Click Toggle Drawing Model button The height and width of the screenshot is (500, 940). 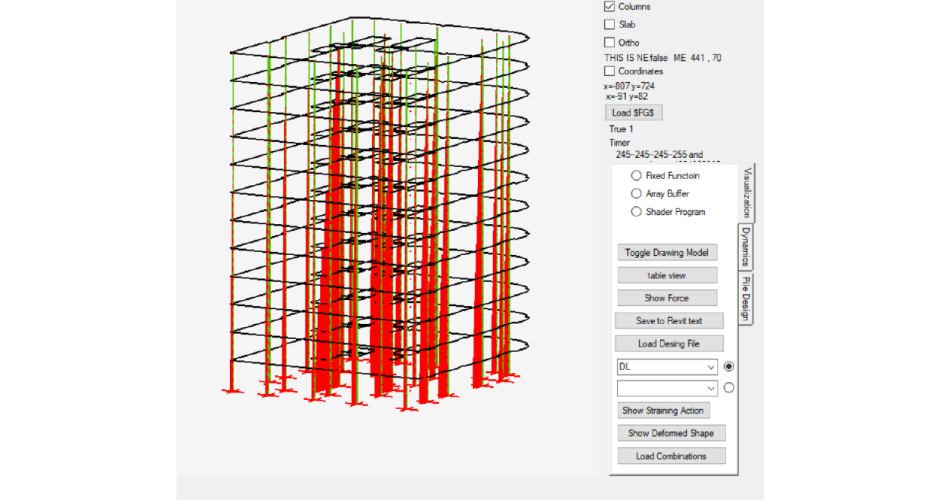(x=667, y=252)
